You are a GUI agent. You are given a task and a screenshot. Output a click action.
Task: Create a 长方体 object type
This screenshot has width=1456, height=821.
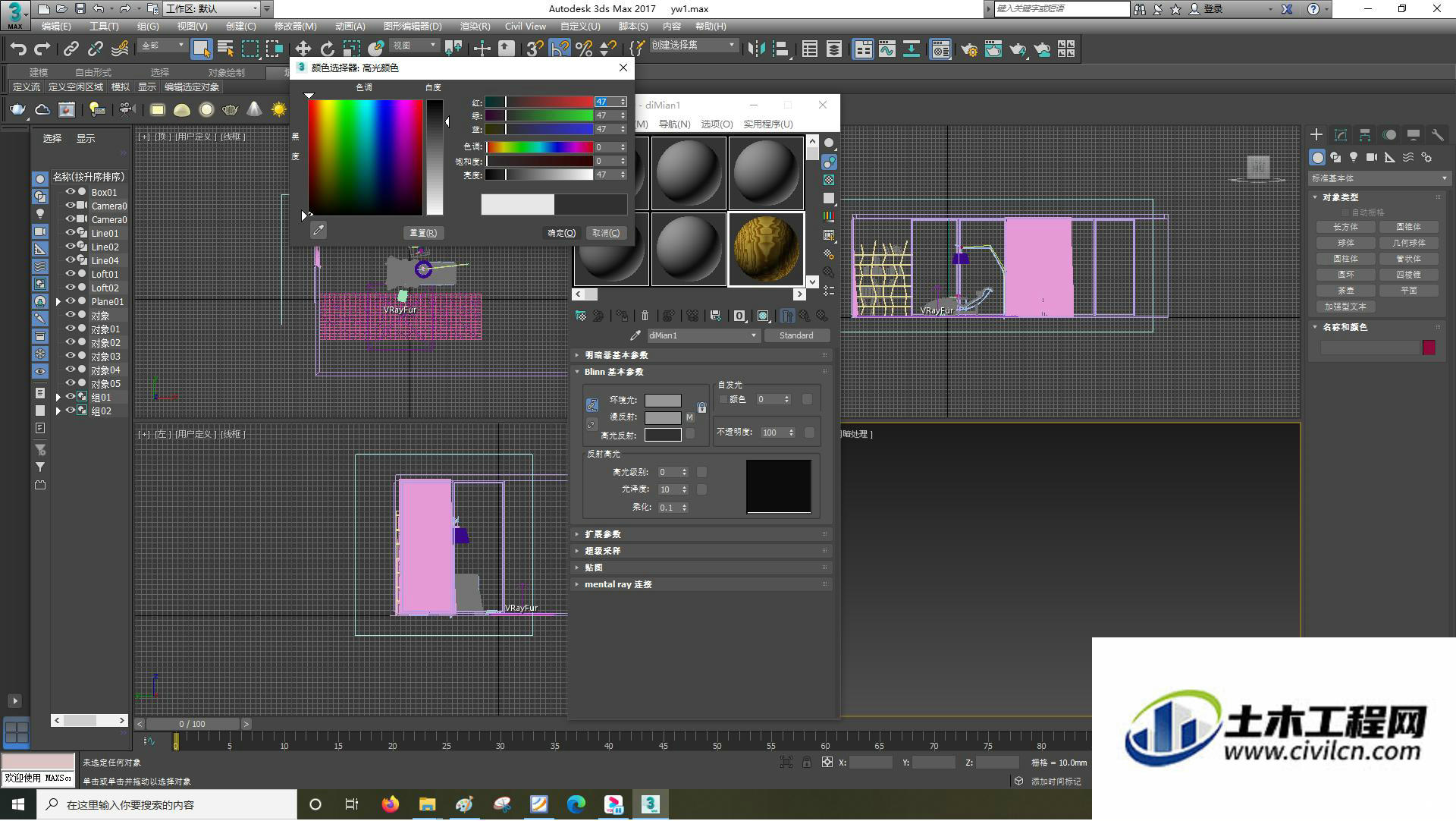[1345, 227]
